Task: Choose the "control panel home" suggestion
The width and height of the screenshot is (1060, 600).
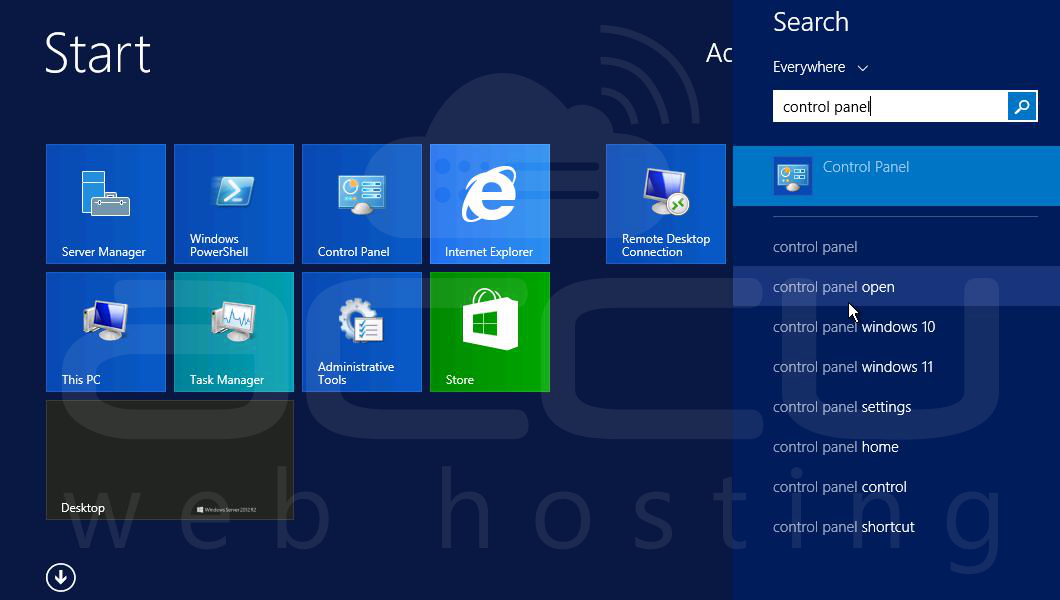Action: click(896, 447)
